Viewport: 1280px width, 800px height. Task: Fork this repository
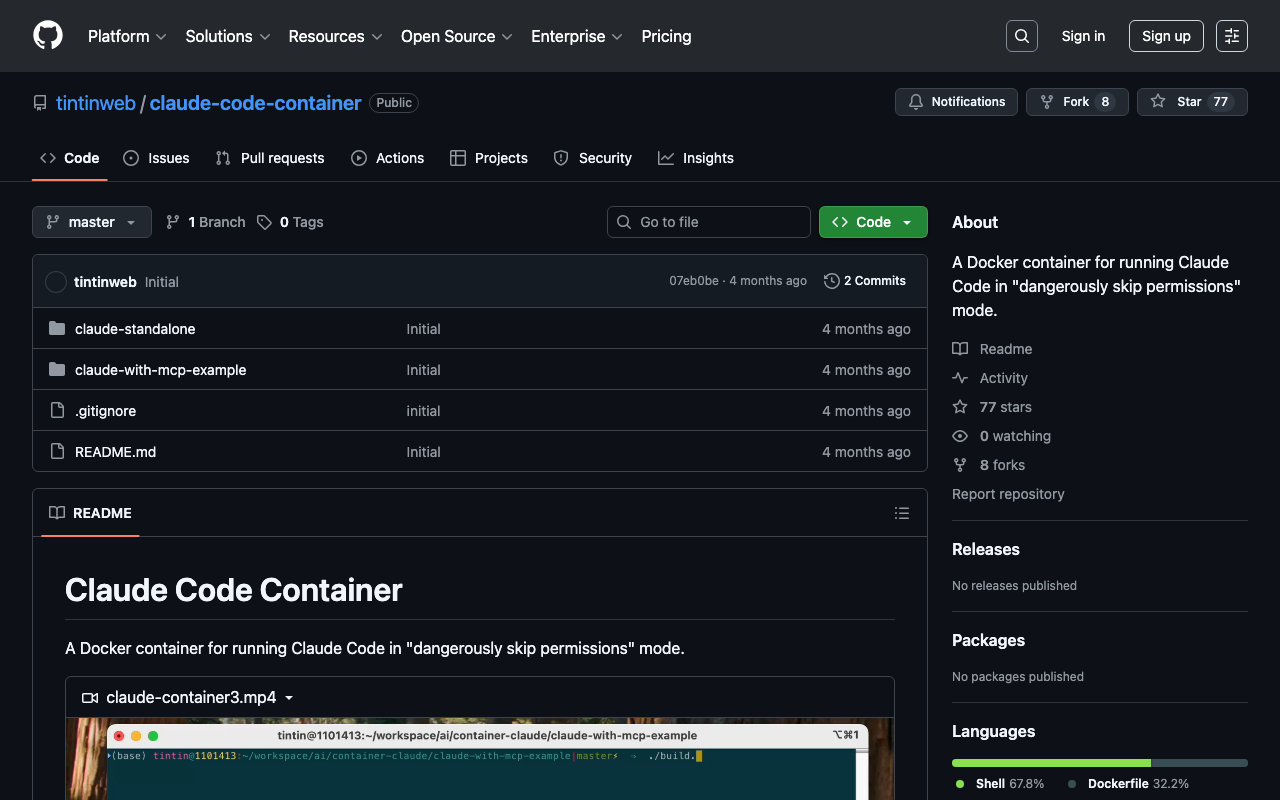1076,102
